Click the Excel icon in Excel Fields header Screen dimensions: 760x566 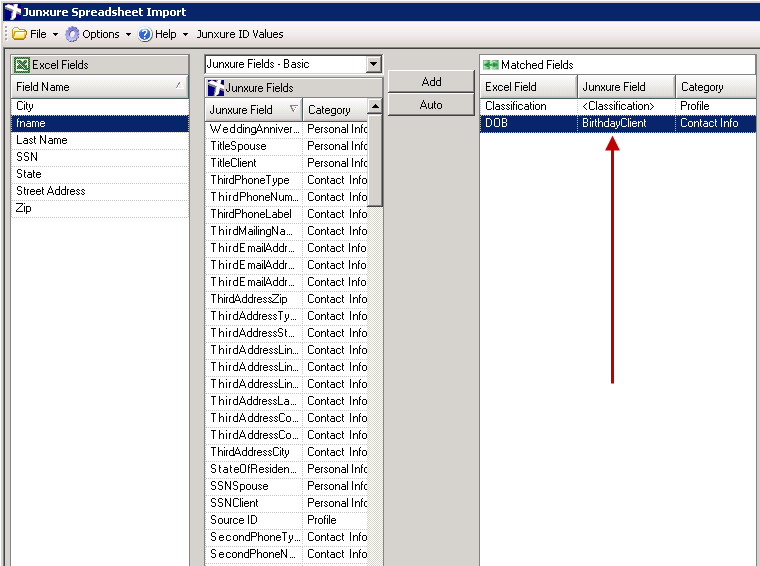[22, 64]
